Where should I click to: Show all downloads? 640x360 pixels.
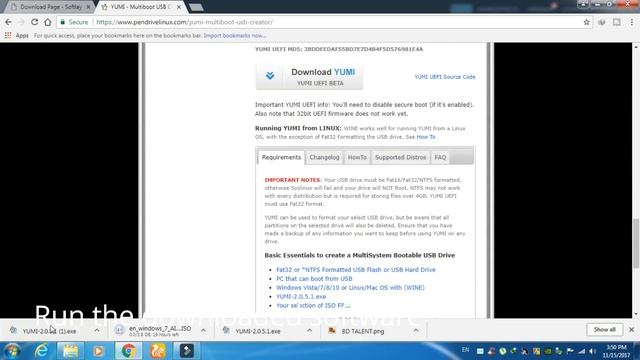click(604, 329)
